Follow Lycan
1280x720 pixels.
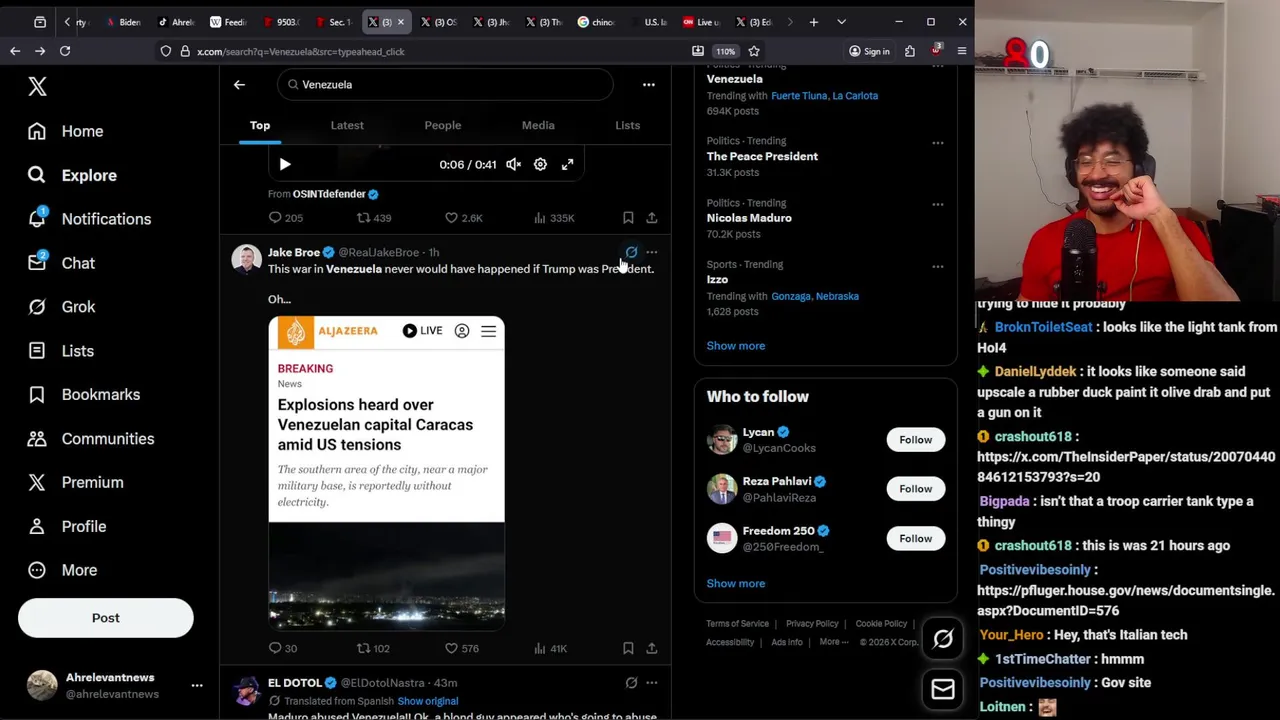point(915,440)
